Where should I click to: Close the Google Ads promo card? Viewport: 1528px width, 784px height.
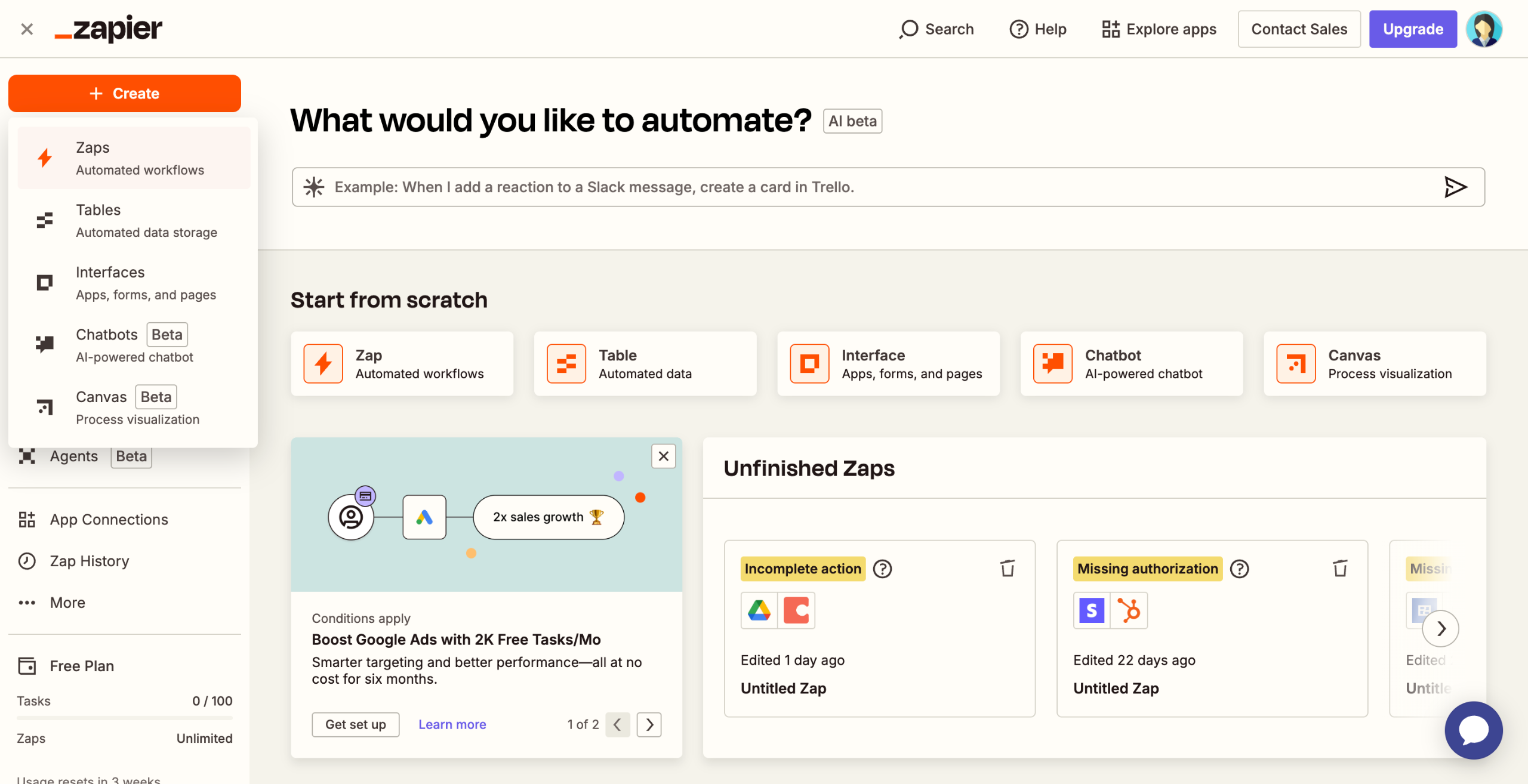point(663,456)
